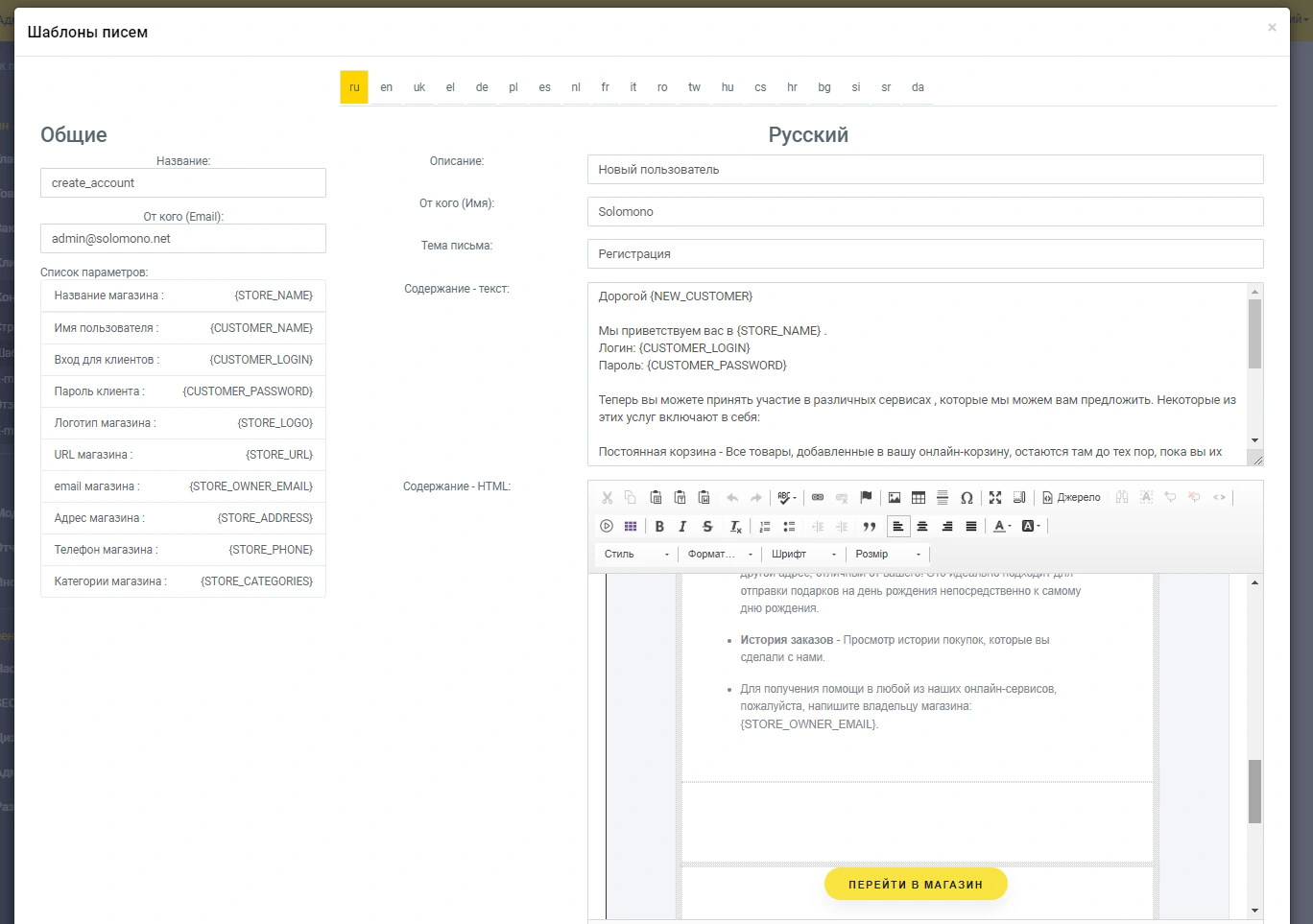Image resolution: width=1313 pixels, height=924 pixels.
Task: Insert an image into the HTML content
Action: [x=895, y=497]
